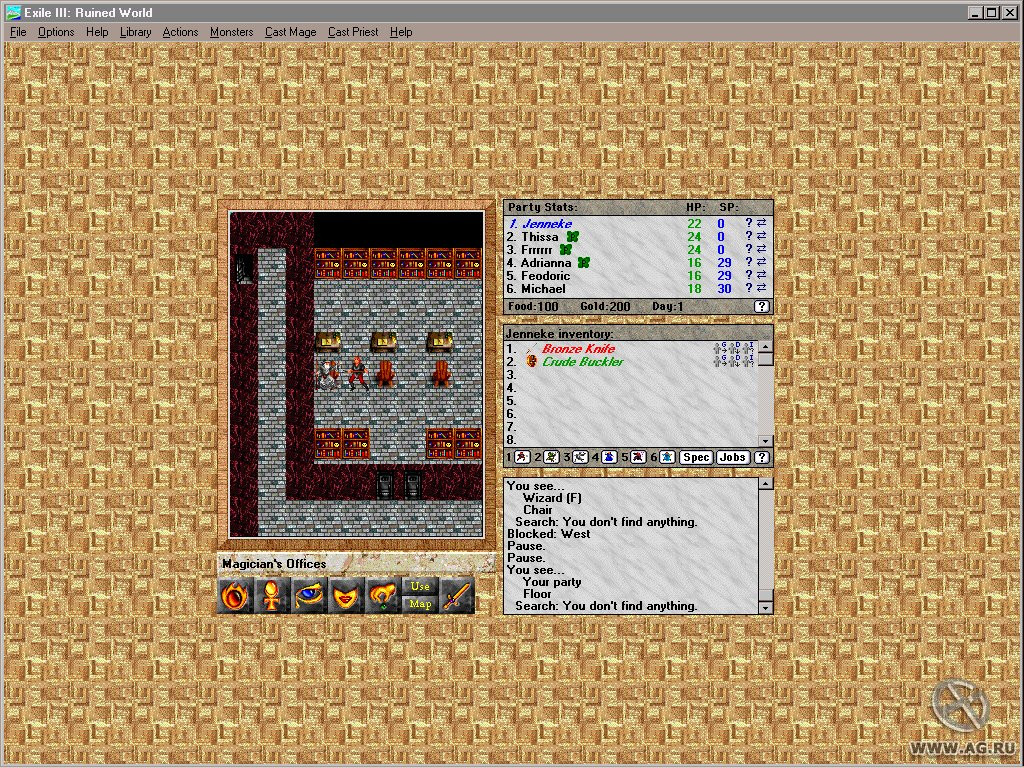Show special items with Spec button
The width and height of the screenshot is (1024, 768).
click(x=696, y=457)
